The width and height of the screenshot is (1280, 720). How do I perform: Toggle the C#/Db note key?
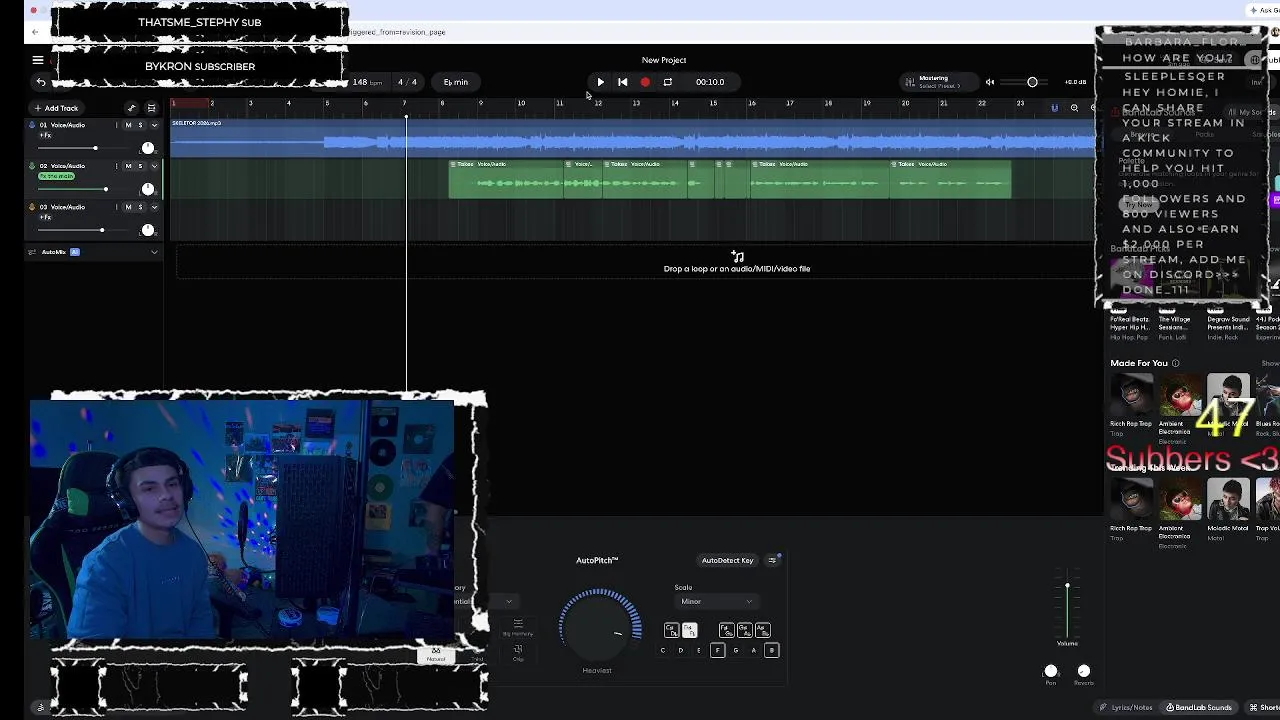pos(671,630)
